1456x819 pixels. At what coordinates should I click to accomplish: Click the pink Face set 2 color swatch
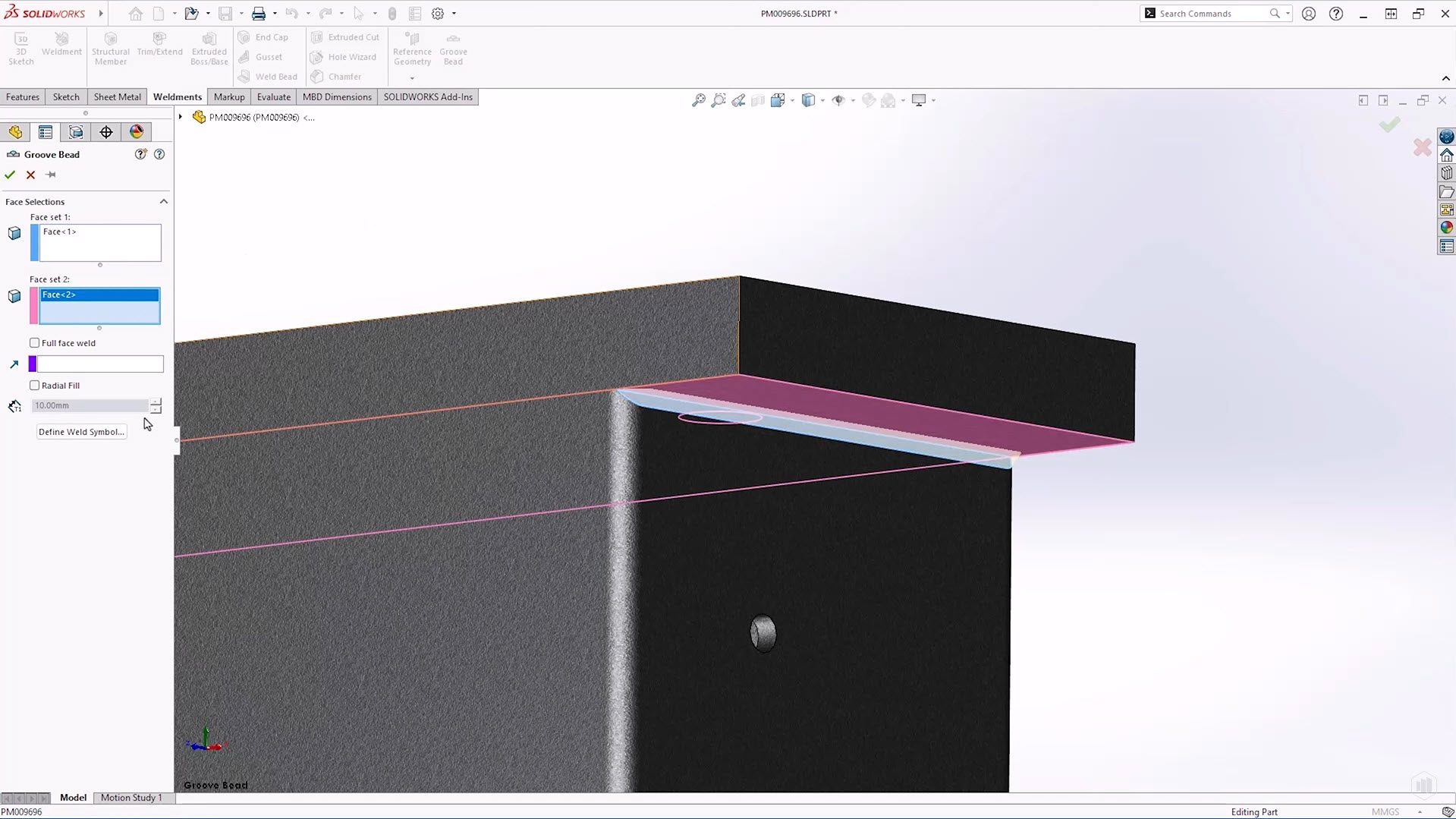point(34,306)
